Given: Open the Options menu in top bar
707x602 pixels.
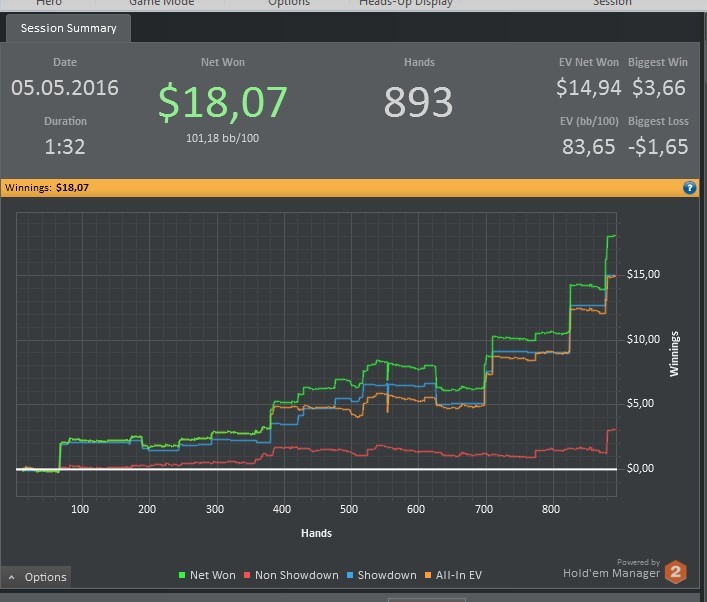Looking at the screenshot, I should 289,3.
